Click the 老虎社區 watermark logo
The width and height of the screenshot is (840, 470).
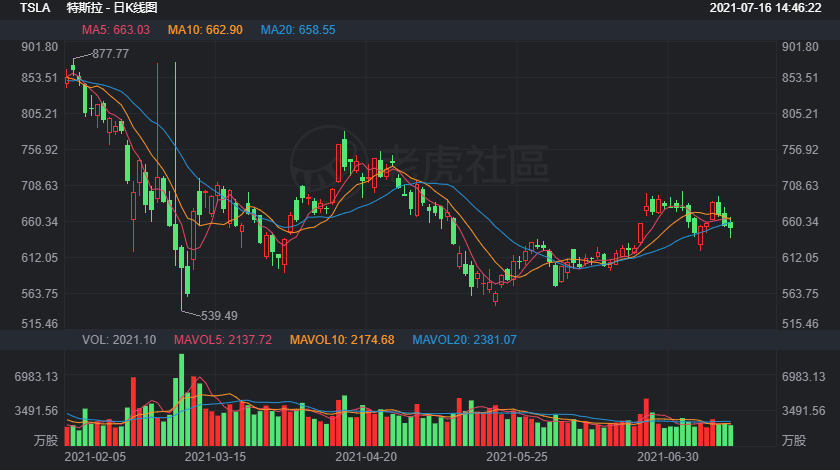click(x=419, y=163)
